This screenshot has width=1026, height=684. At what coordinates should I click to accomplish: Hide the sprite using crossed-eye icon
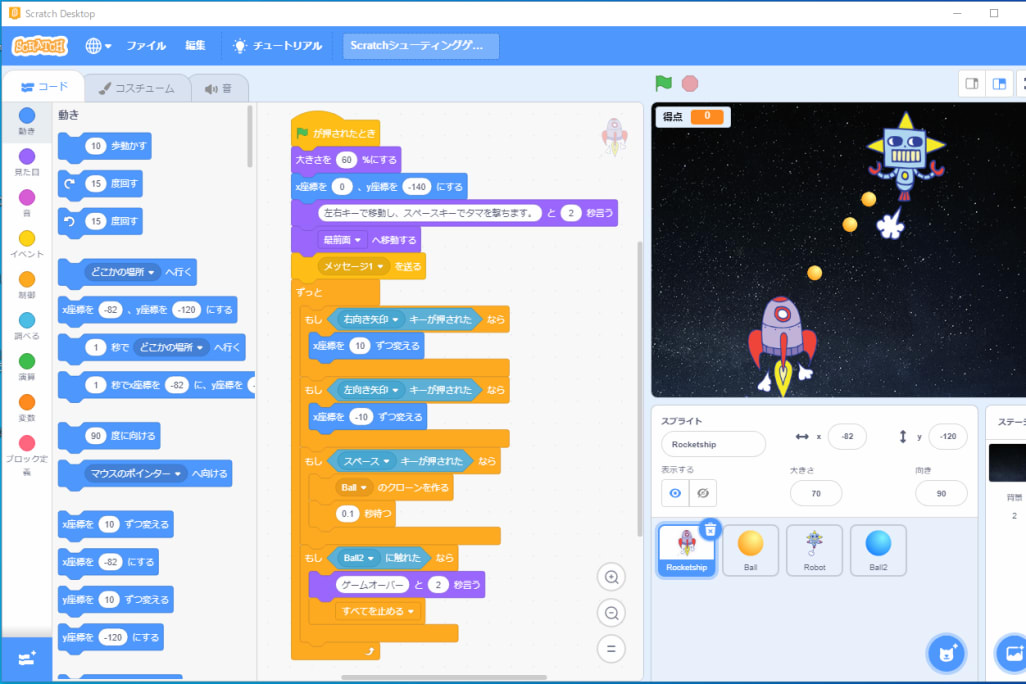[x=703, y=493]
